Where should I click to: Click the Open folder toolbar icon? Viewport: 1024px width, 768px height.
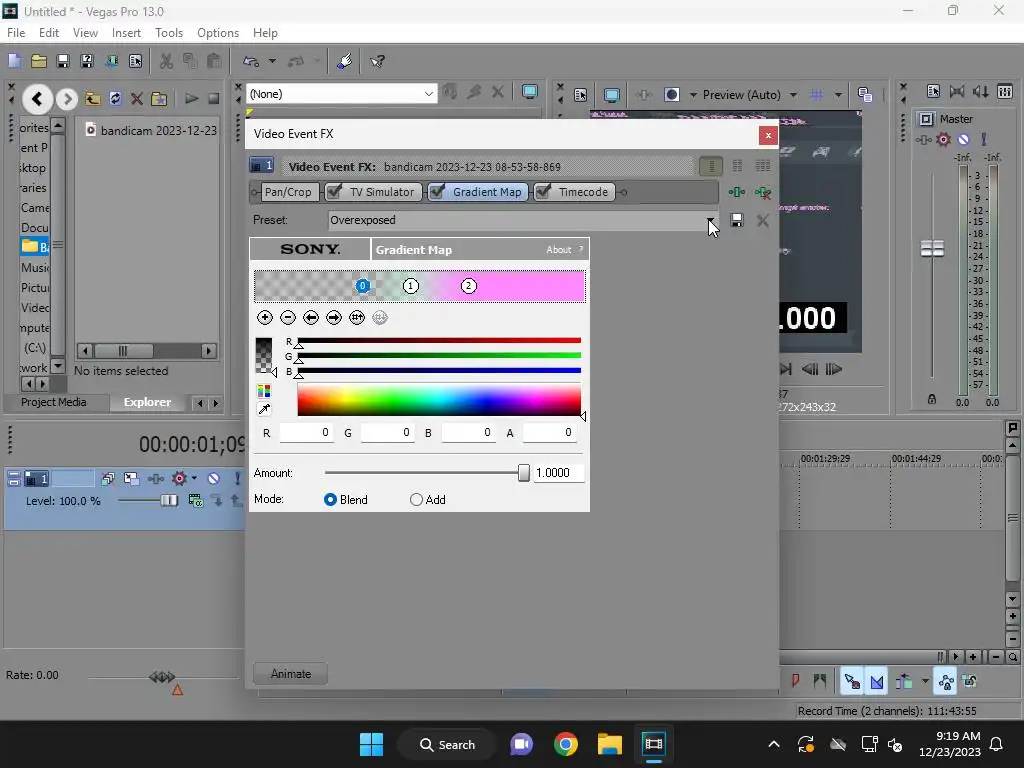click(x=39, y=61)
